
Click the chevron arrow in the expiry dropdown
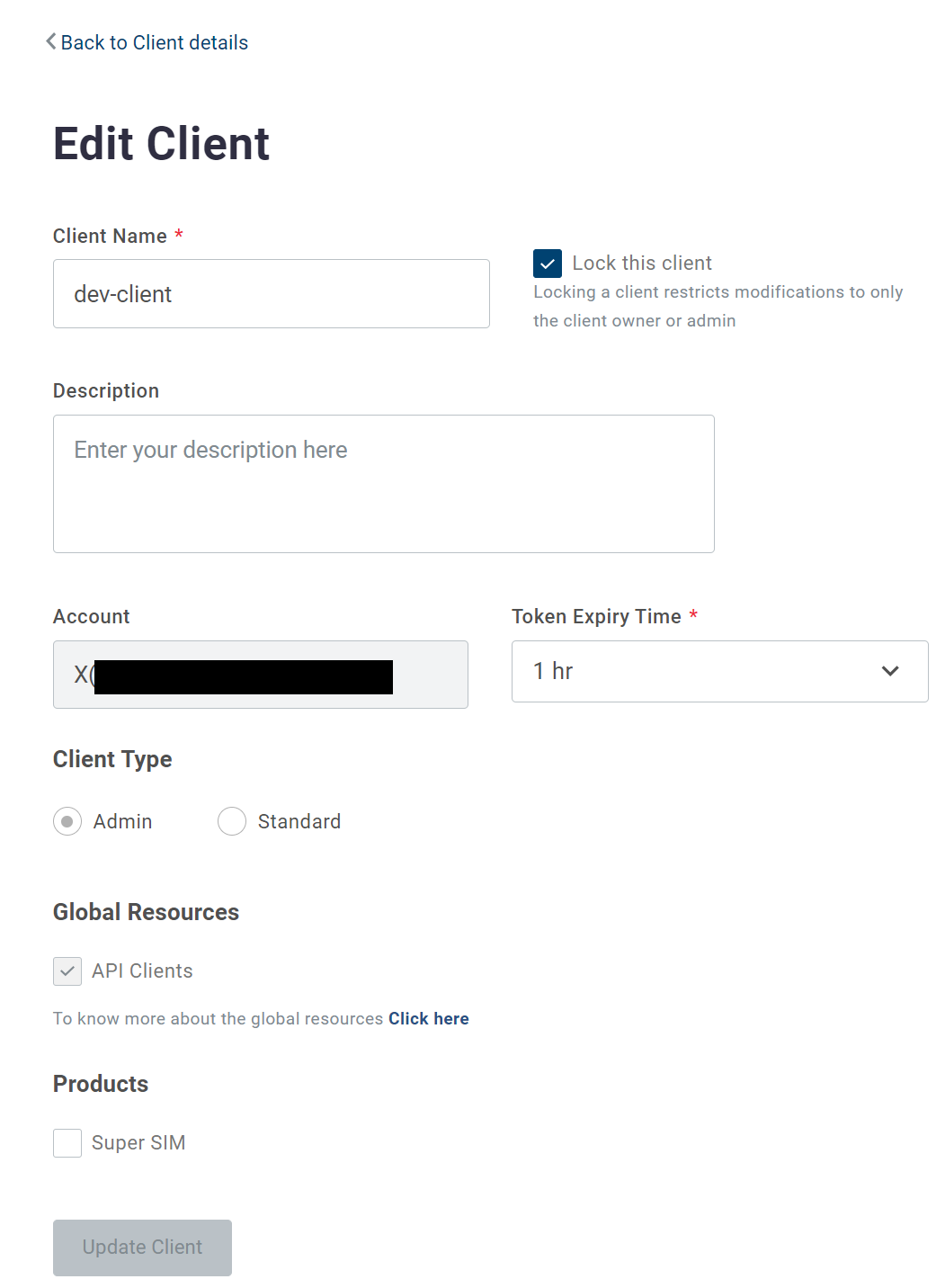point(890,671)
